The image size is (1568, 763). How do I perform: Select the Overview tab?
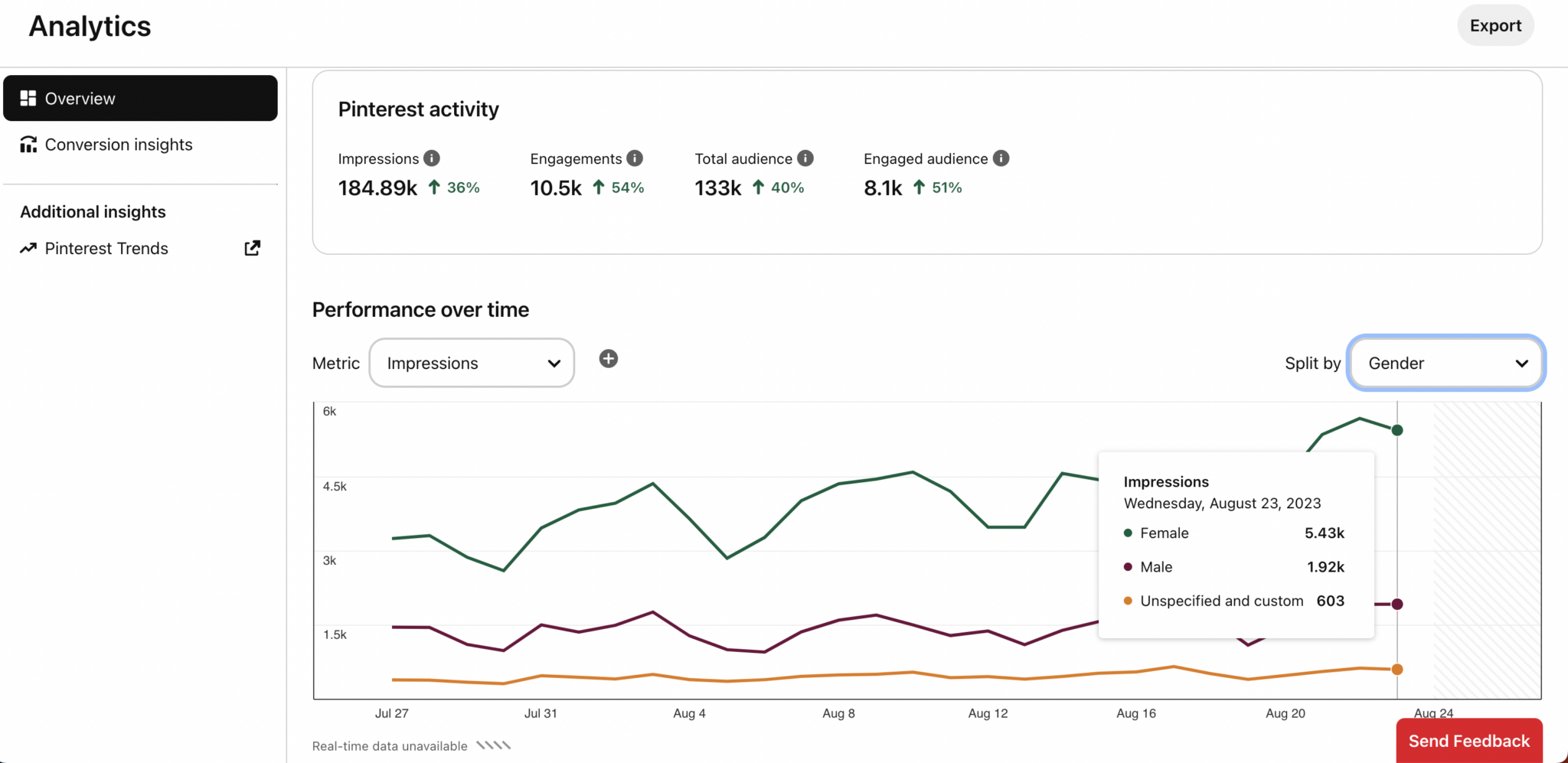click(80, 98)
